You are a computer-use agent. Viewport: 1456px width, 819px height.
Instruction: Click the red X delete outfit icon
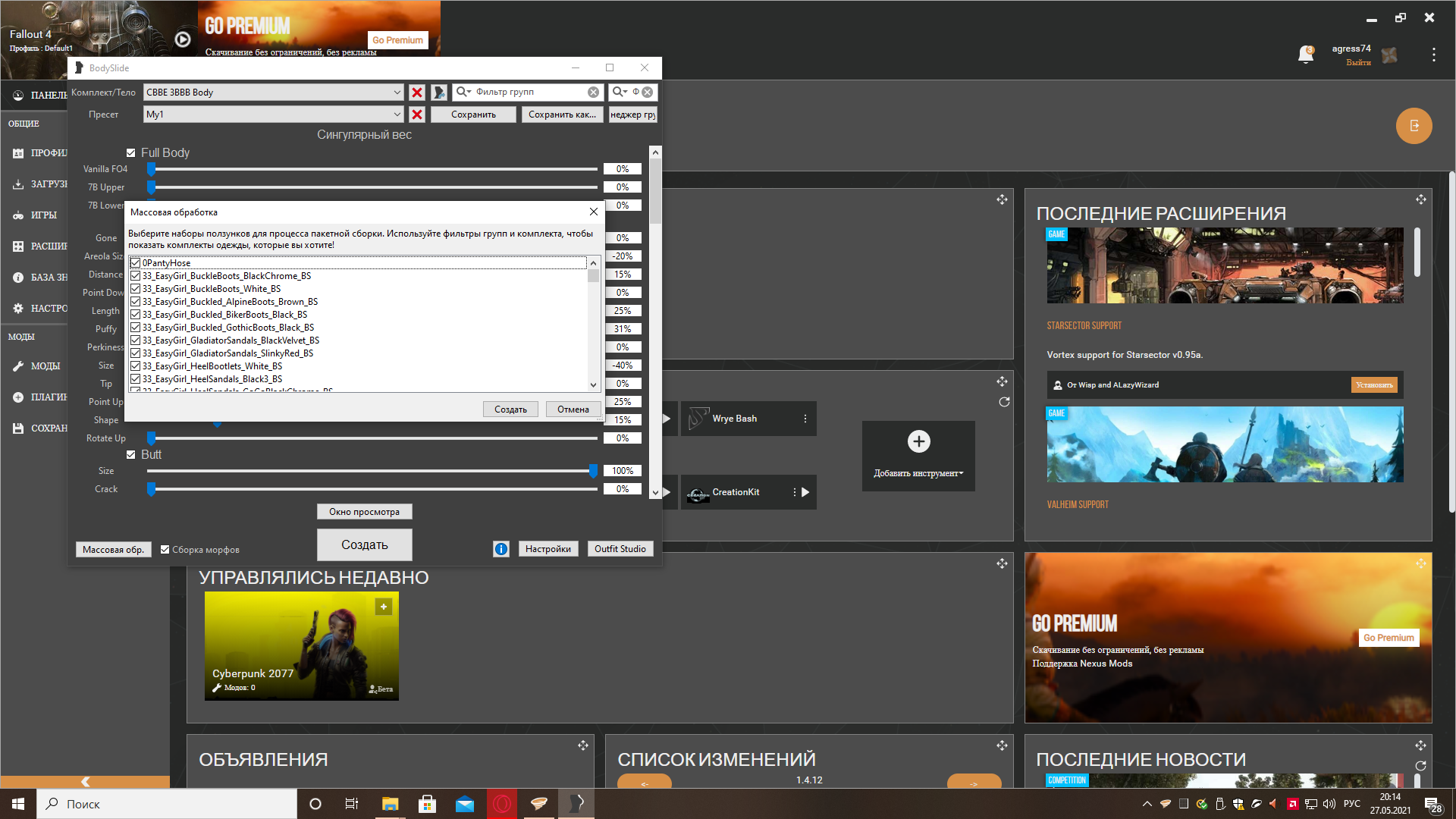[x=416, y=93]
